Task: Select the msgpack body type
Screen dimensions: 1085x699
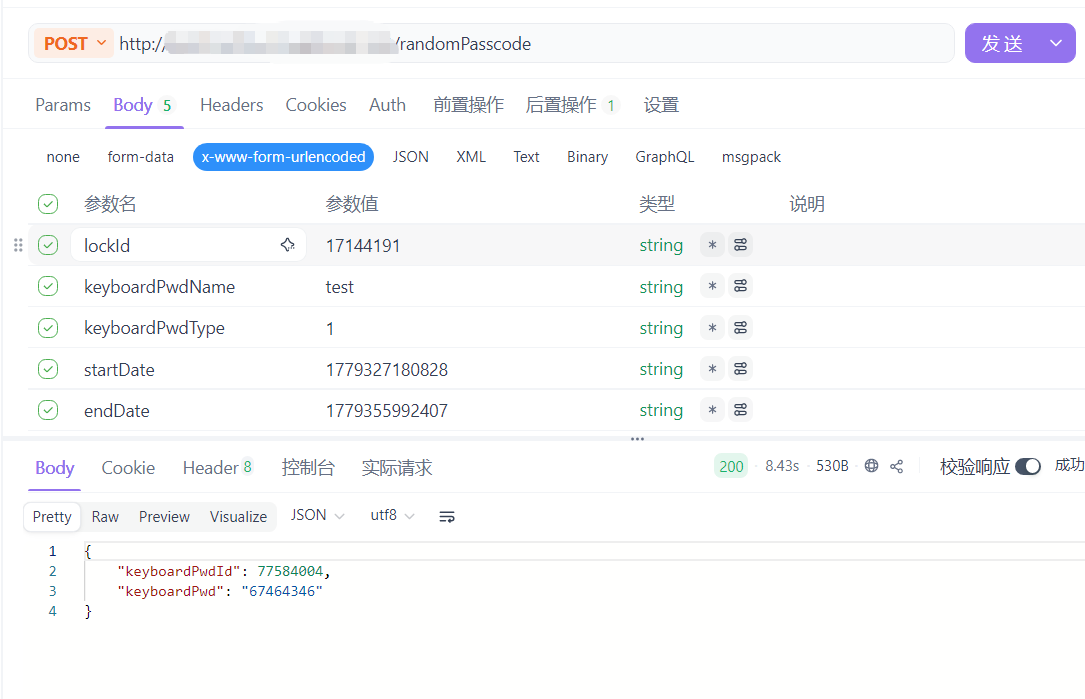Action: [751, 157]
